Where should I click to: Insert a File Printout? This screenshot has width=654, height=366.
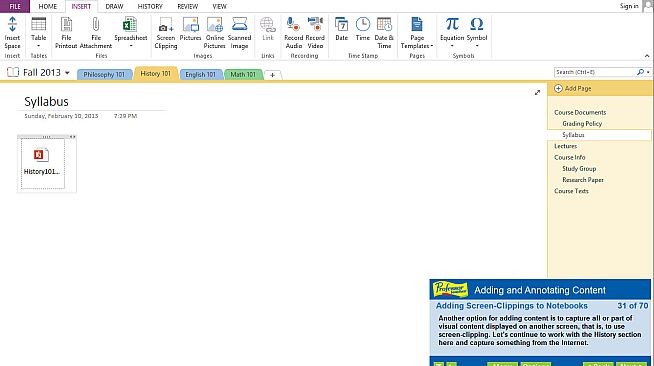[x=66, y=33]
